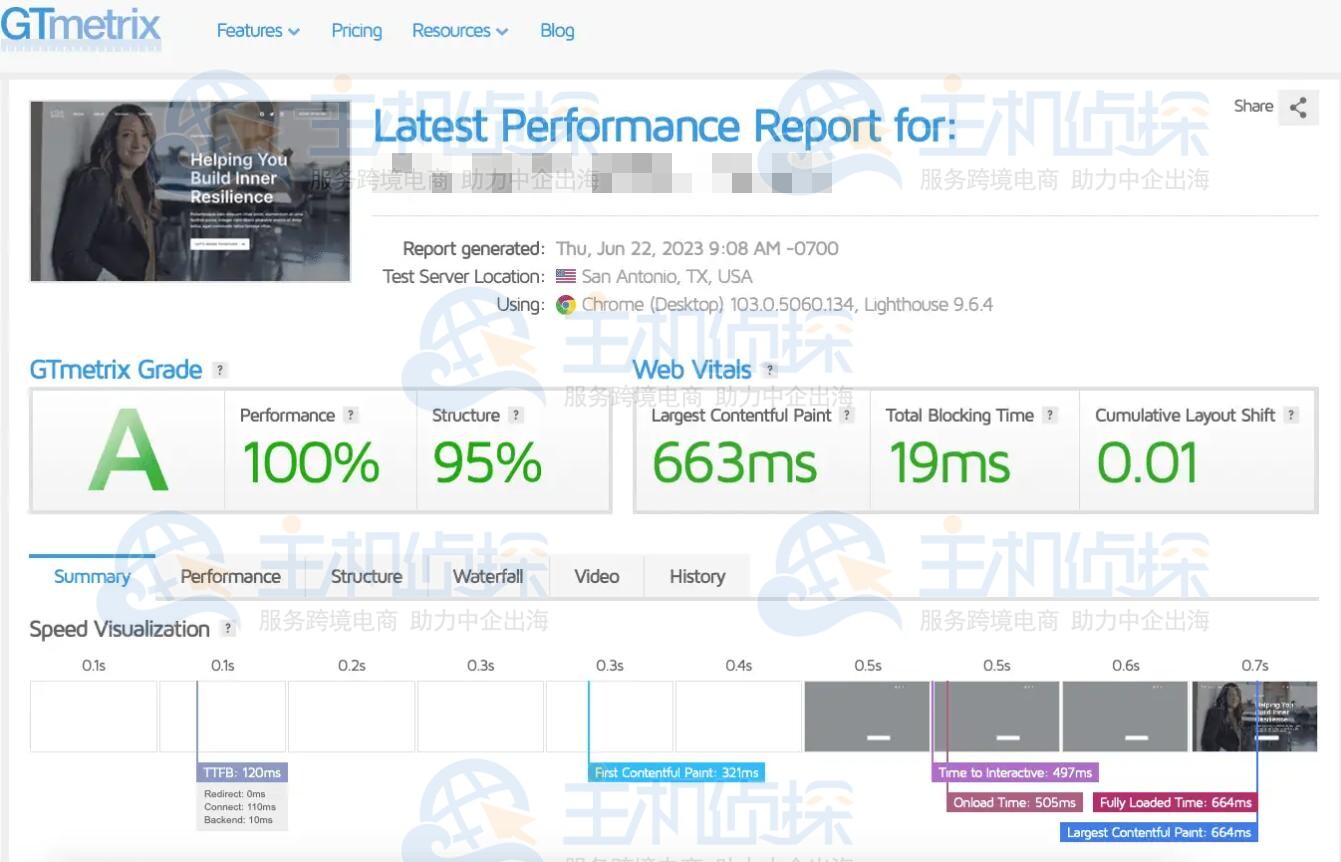Click the help icon beside Speed Visualization

click(228, 629)
